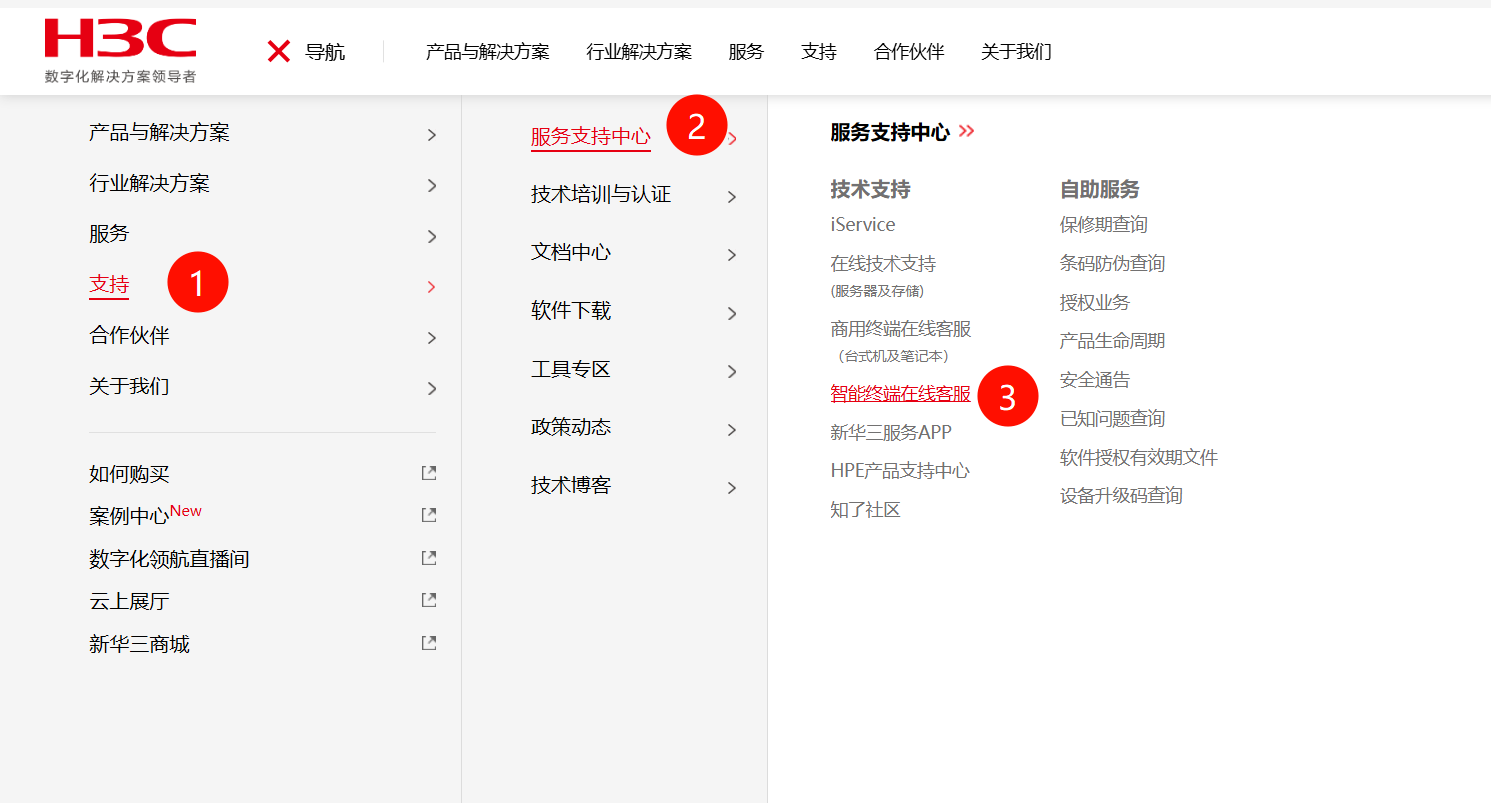This screenshot has width=1491, height=803.
Task: Open 条码防伪查询 link
Action: [x=1113, y=263]
